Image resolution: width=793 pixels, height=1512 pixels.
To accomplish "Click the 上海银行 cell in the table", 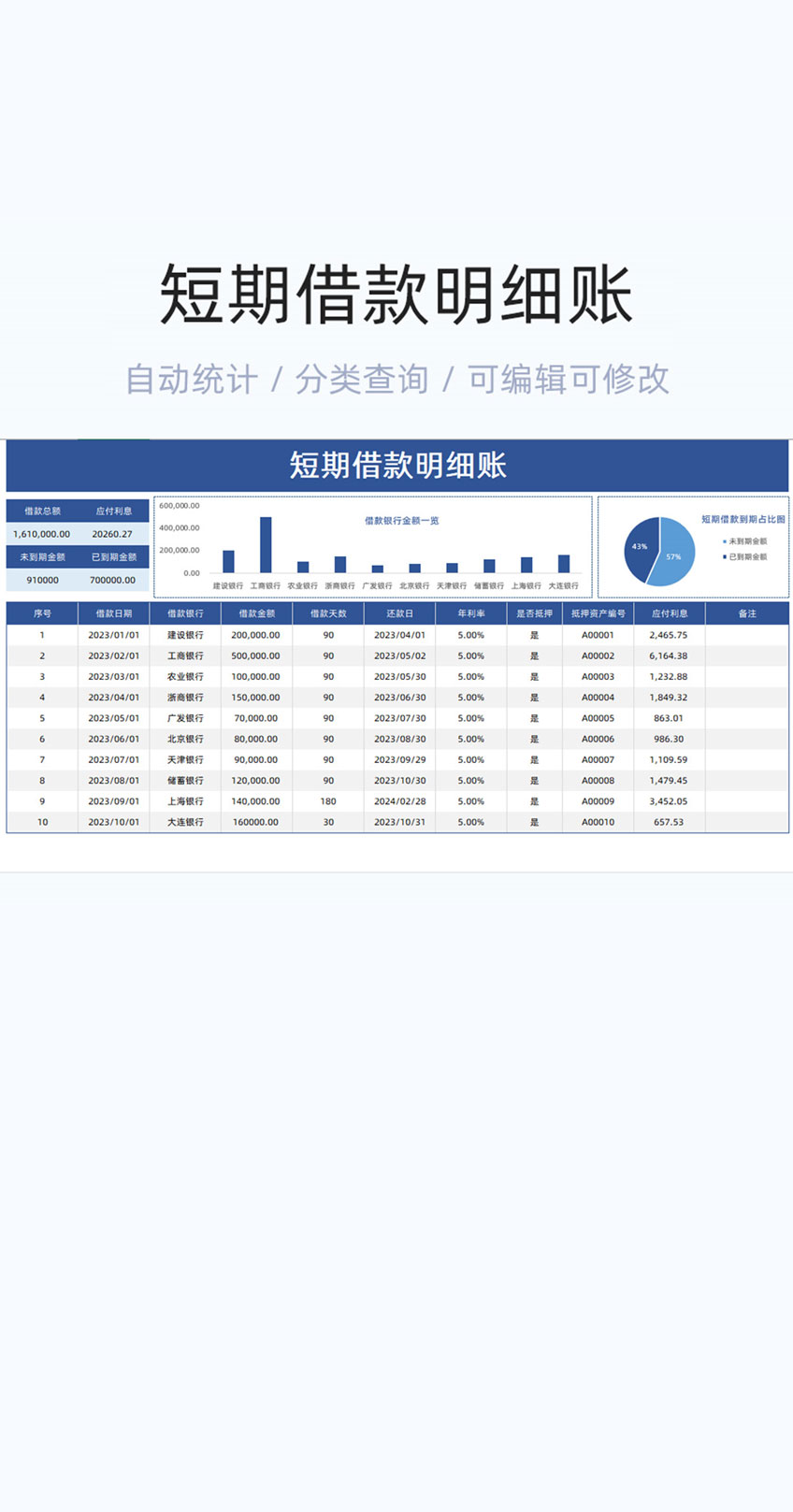I will coord(185,801).
